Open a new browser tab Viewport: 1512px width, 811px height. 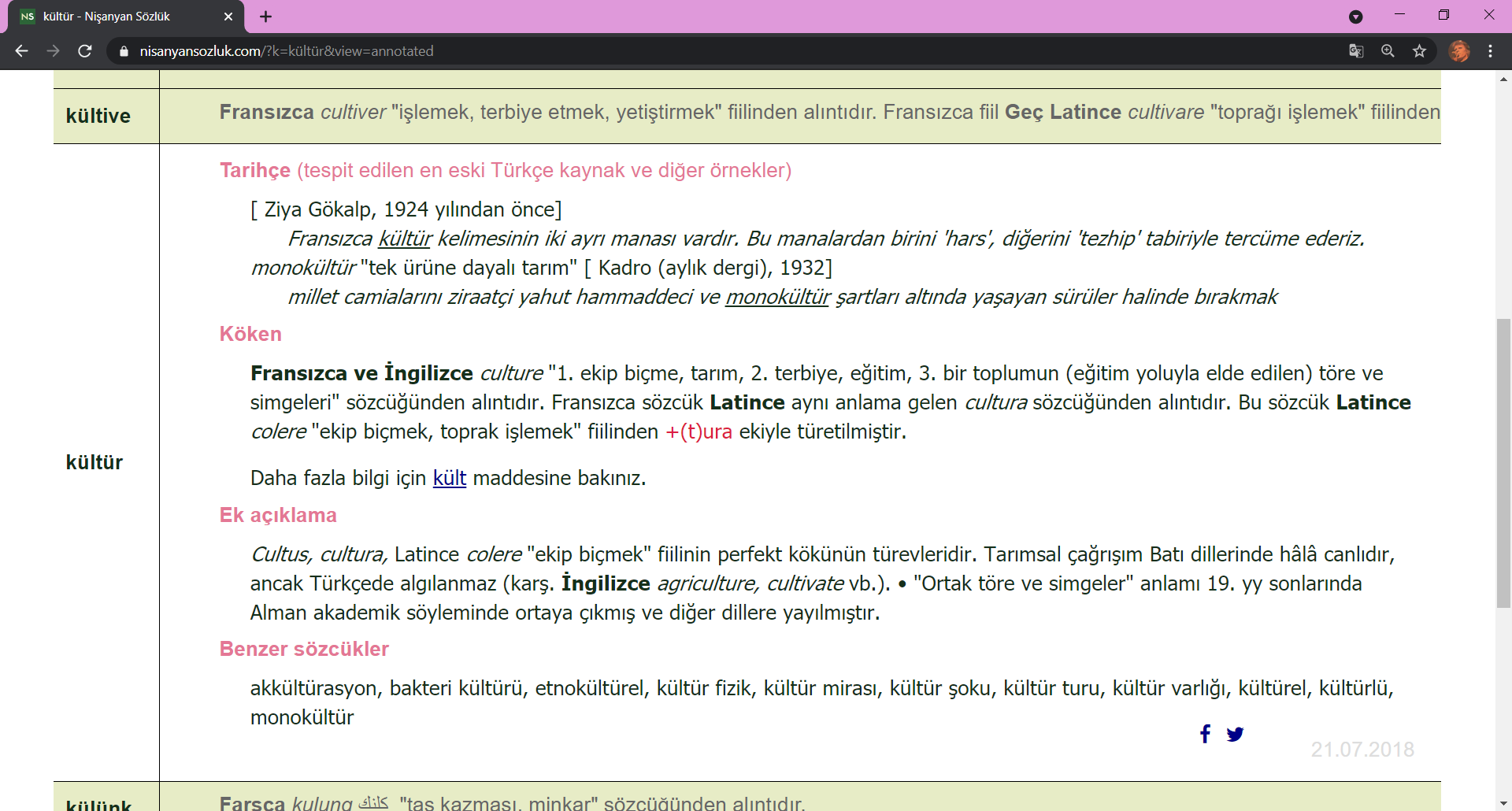pyautogui.click(x=265, y=17)
